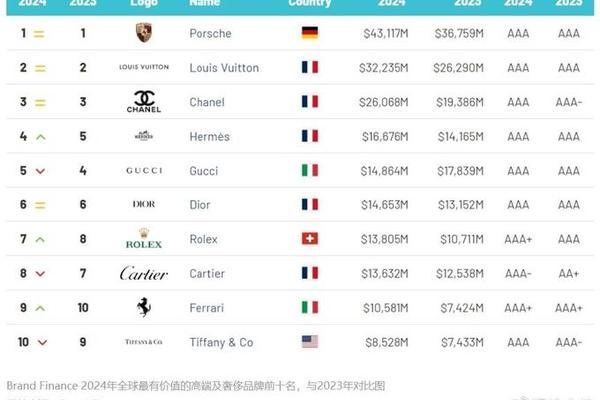This screenshot has height=400, width=600.
Task: Click the yellow equals sign beside rank 1
Action: click(x=39, y=34)
